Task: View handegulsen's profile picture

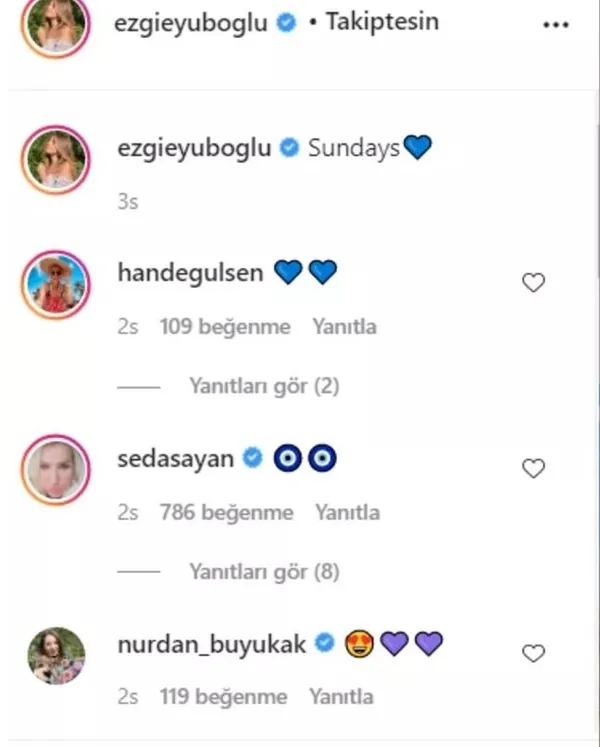Action: (56, 284)
